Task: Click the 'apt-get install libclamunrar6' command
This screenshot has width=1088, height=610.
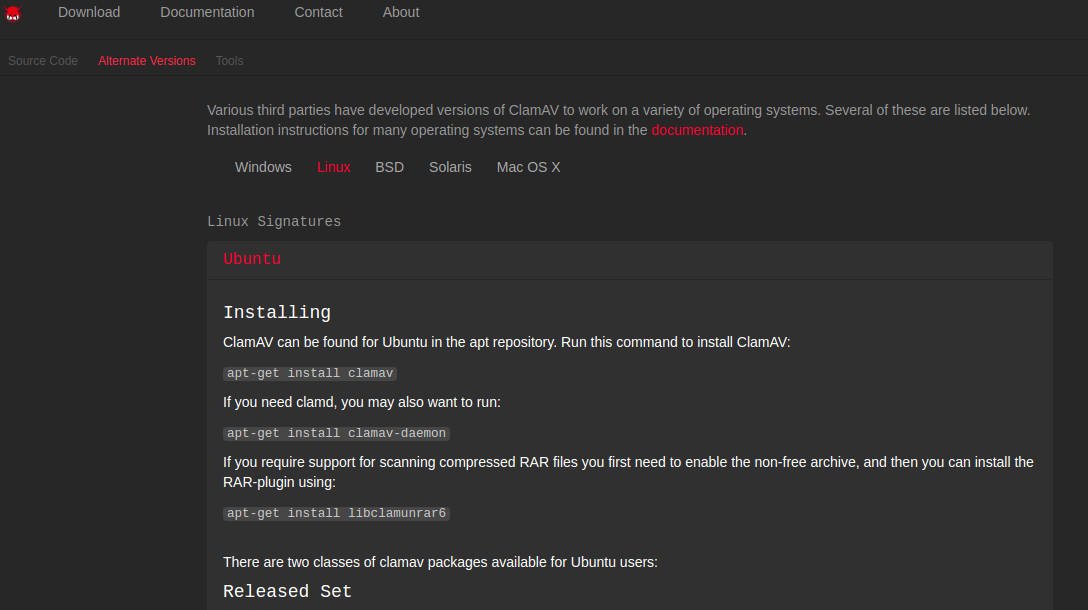Action: click(337, 514)
